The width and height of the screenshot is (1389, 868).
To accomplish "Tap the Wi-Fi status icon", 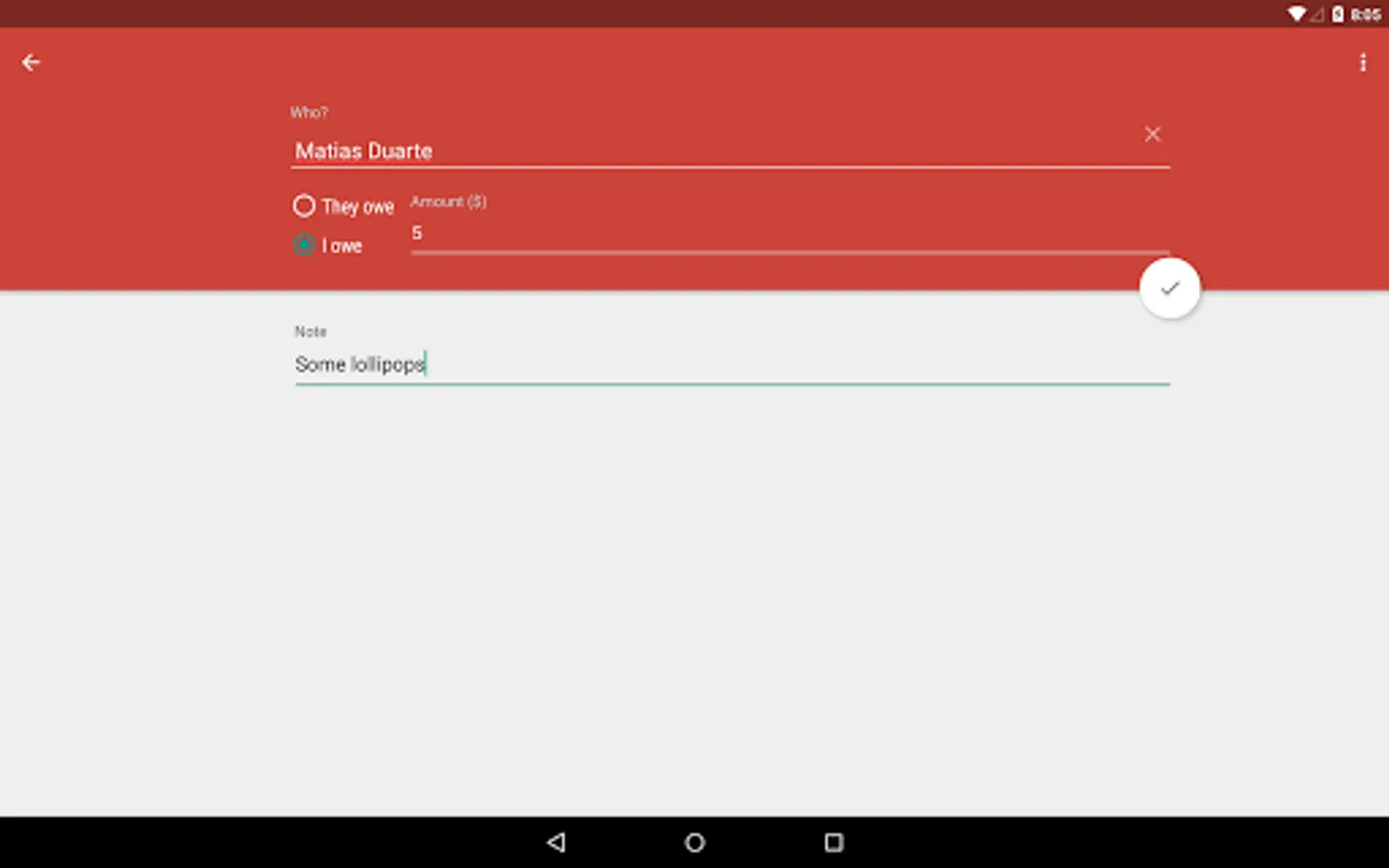I will coord(1297,14).
